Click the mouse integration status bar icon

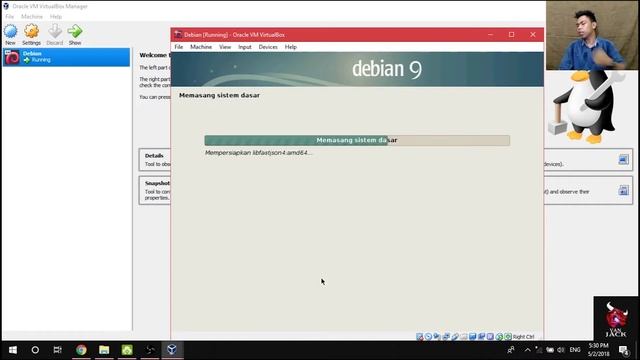click(499, 337)
